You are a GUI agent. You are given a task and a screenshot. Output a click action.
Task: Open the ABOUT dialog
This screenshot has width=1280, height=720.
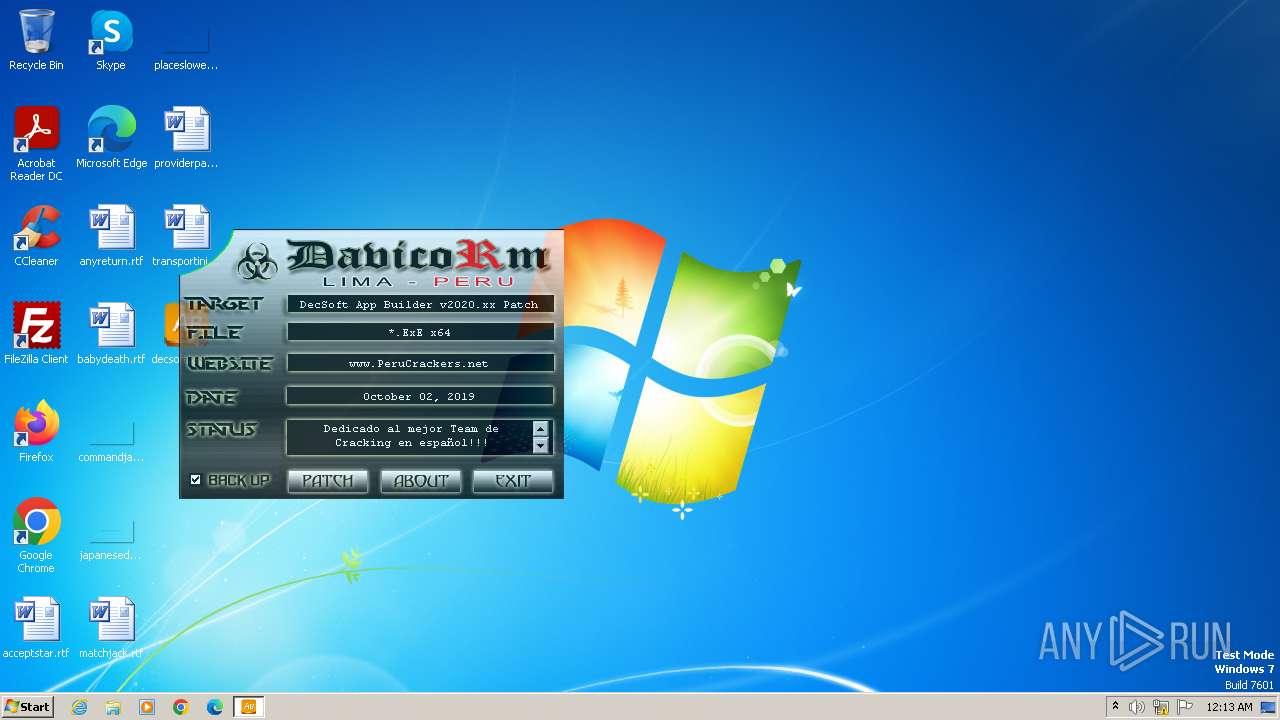pyautogui.click(x=421, y=481)
